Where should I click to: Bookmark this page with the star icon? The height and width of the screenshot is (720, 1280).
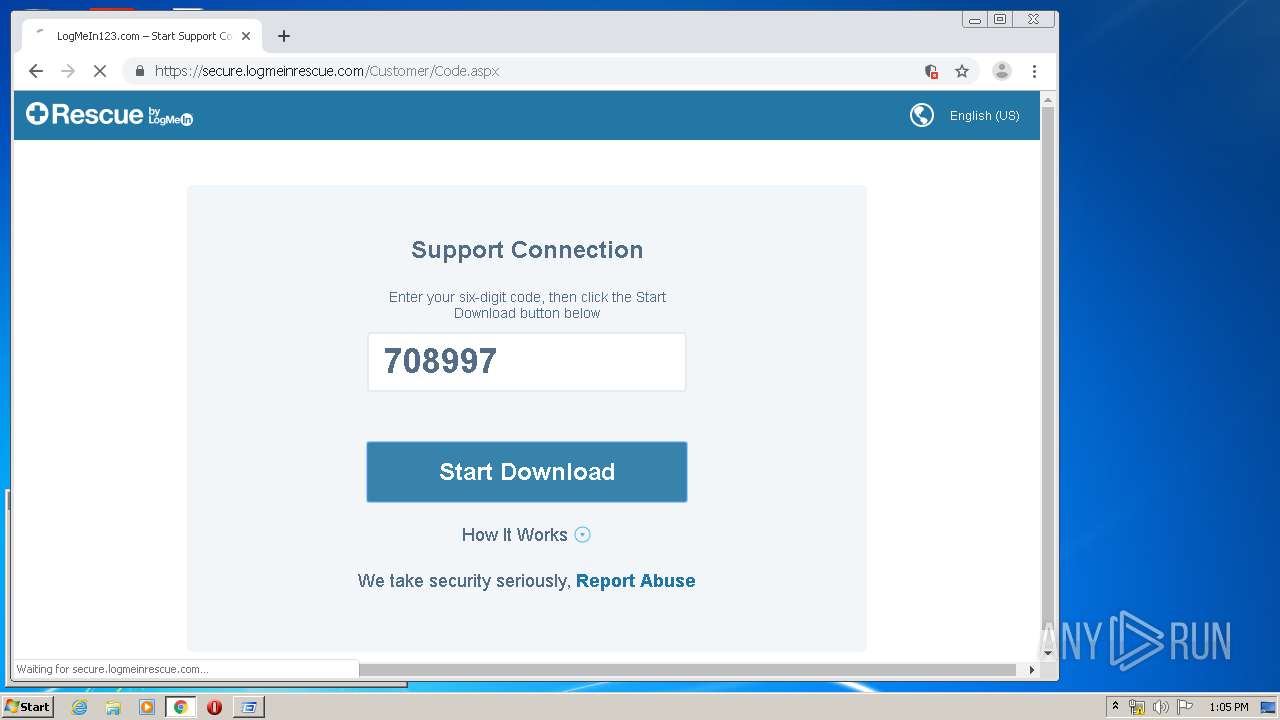[962, 71]
